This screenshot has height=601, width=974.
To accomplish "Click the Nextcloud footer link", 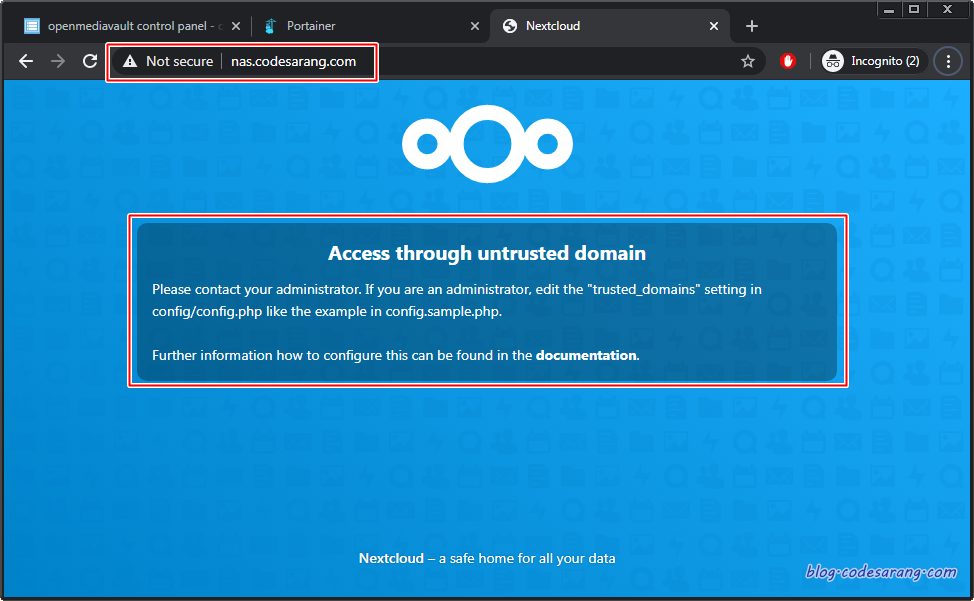I will (391, 558).
